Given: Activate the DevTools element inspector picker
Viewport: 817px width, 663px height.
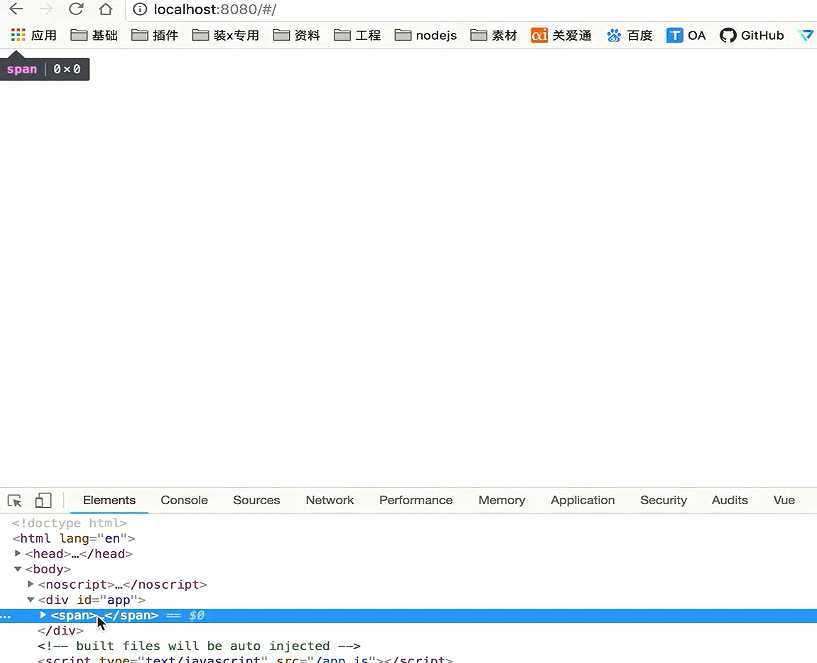Looking at the screenshot, I should (15, 500).
